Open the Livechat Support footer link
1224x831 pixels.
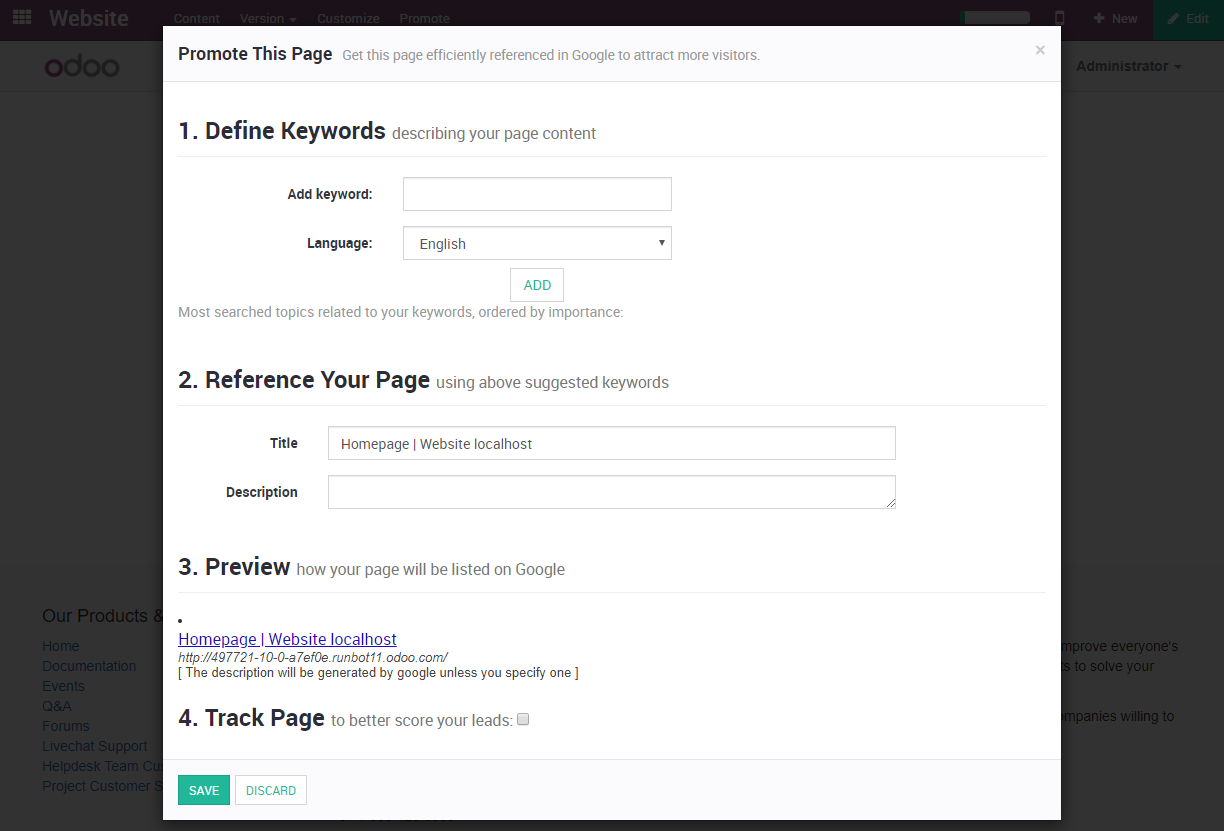coord(95,746)
